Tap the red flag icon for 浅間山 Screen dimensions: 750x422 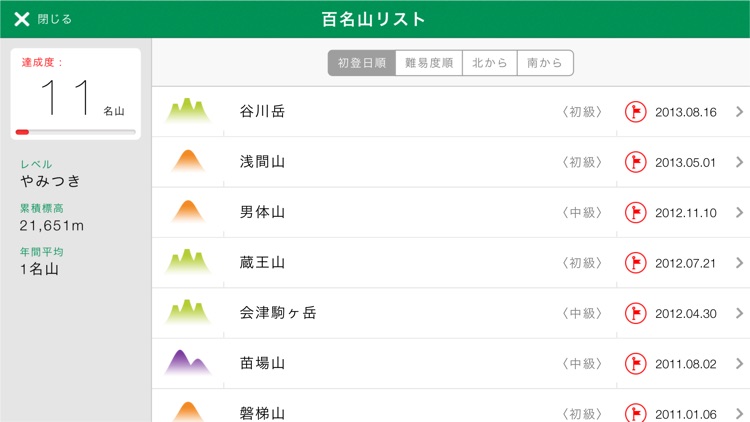636,162
